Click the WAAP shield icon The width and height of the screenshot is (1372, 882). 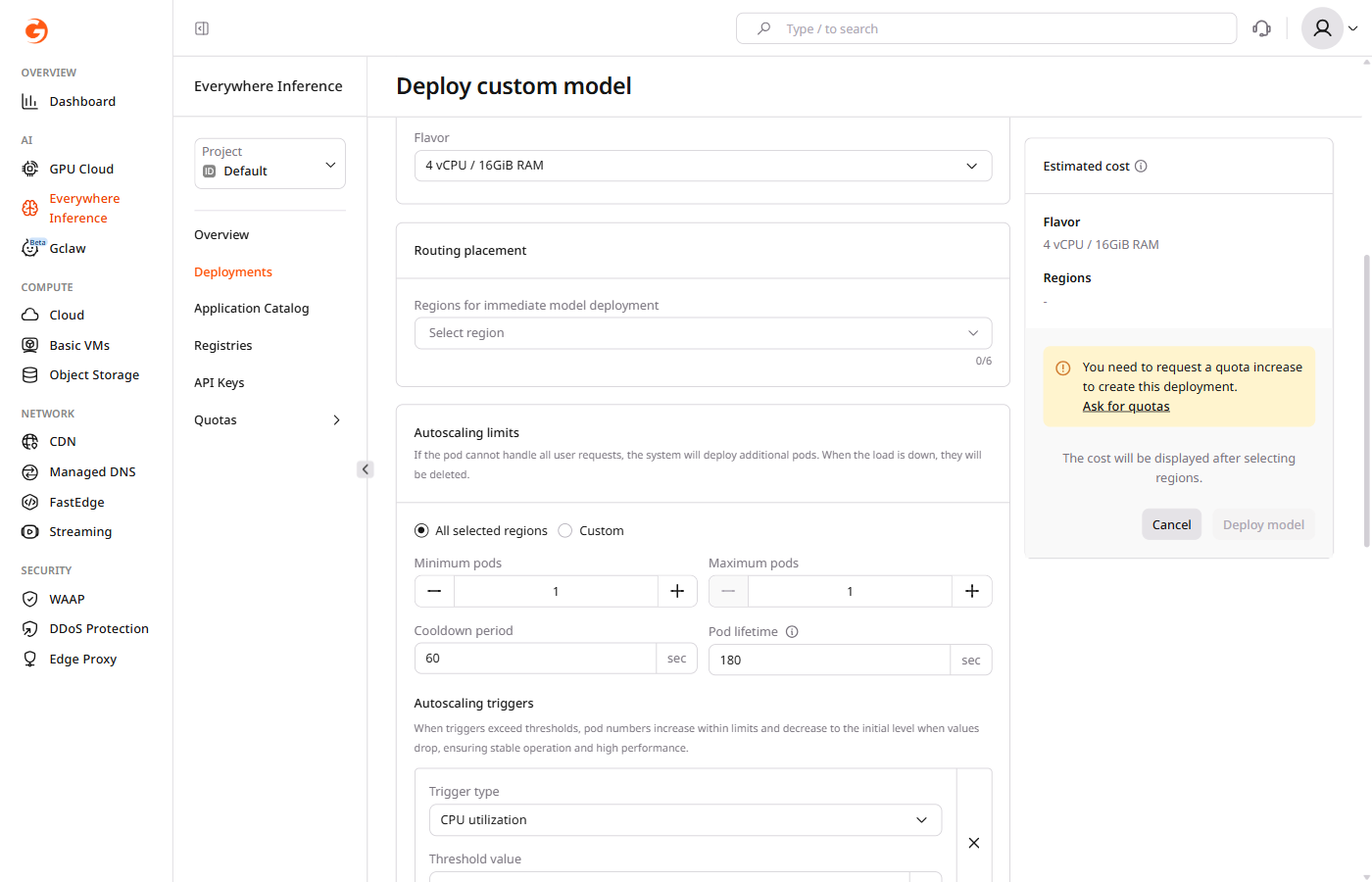(x=30, y=599)
